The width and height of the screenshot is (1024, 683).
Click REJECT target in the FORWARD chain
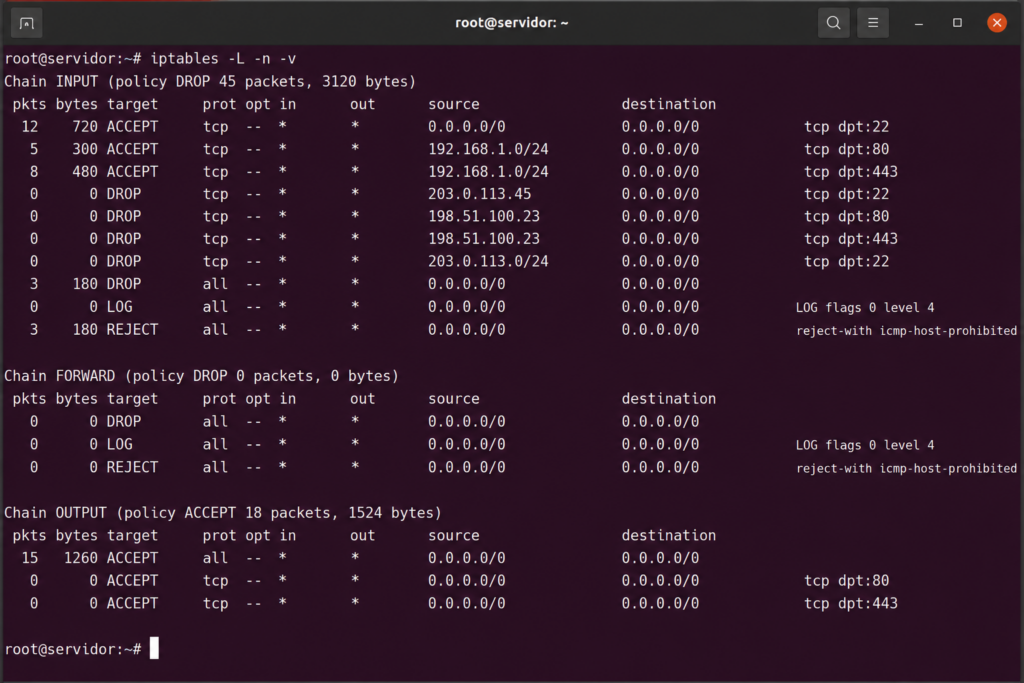pyautogui.click(x=133, y=468)
